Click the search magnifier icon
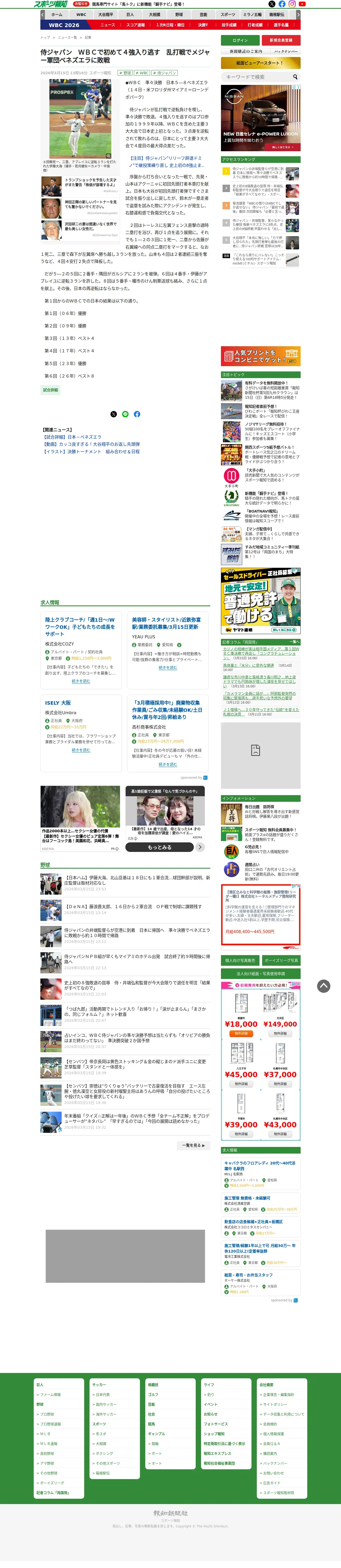The height and width of the screenshot is (1568, 341). pyautogui.click(x=295, y=77)
